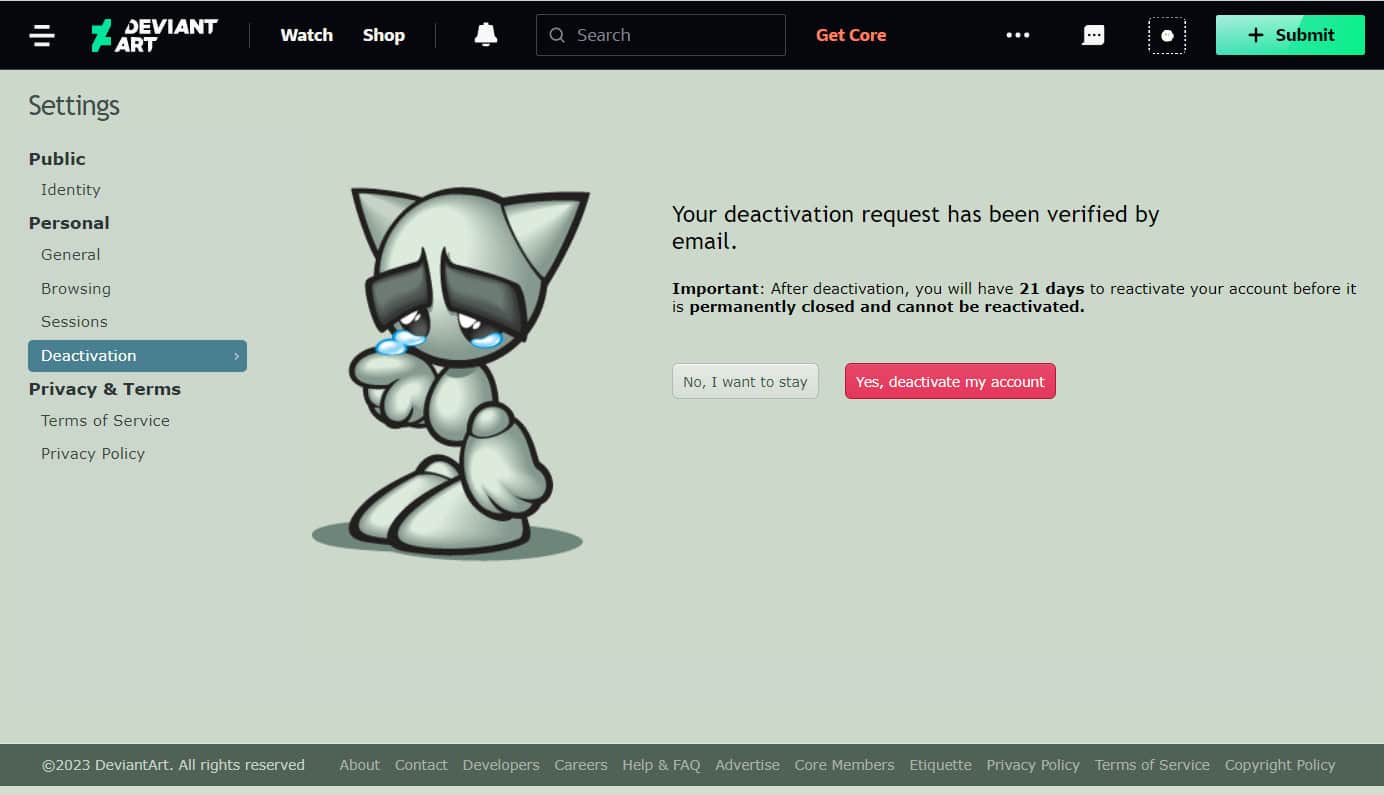This screenshot has height=795, width=1384.
Task: Open Help & FAQ in the footer
Action: click(x=661, y=765)
